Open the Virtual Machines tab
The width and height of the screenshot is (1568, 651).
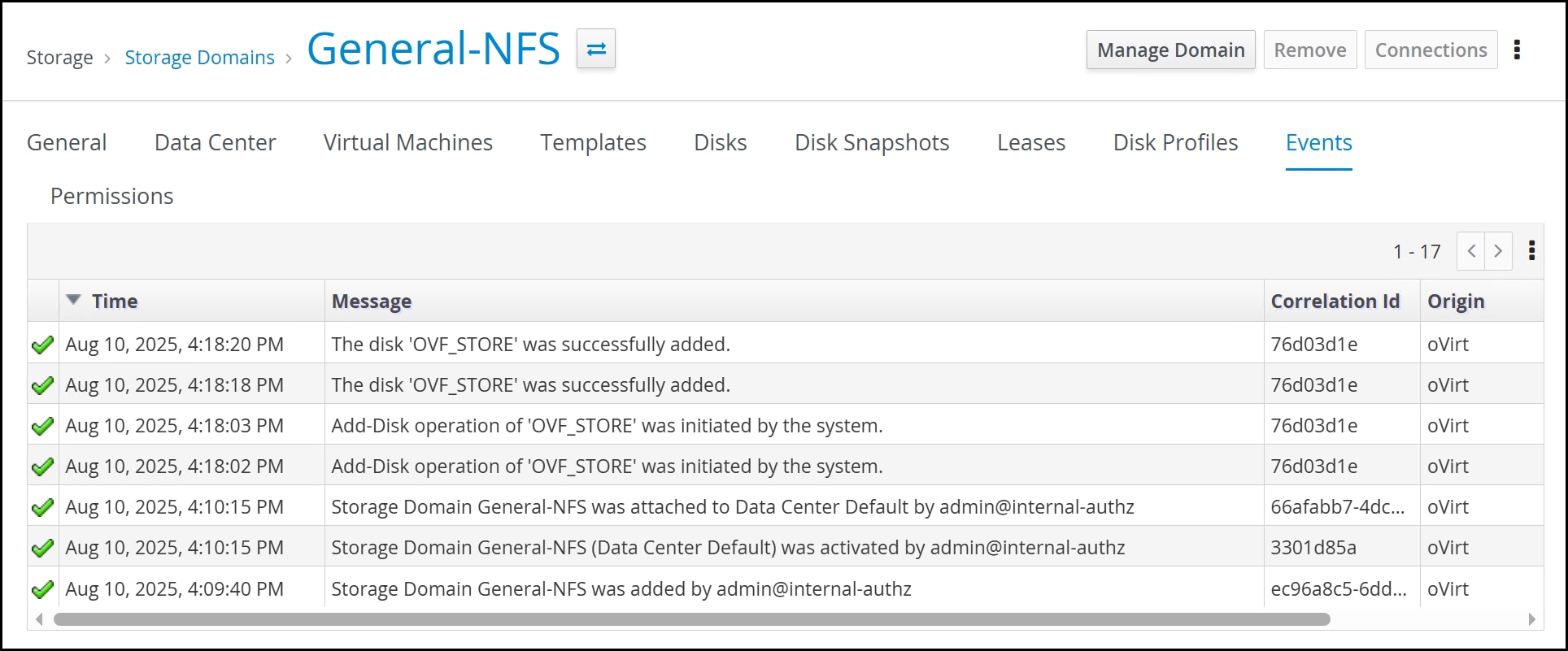pyautogui.click(x=408, y=143)
